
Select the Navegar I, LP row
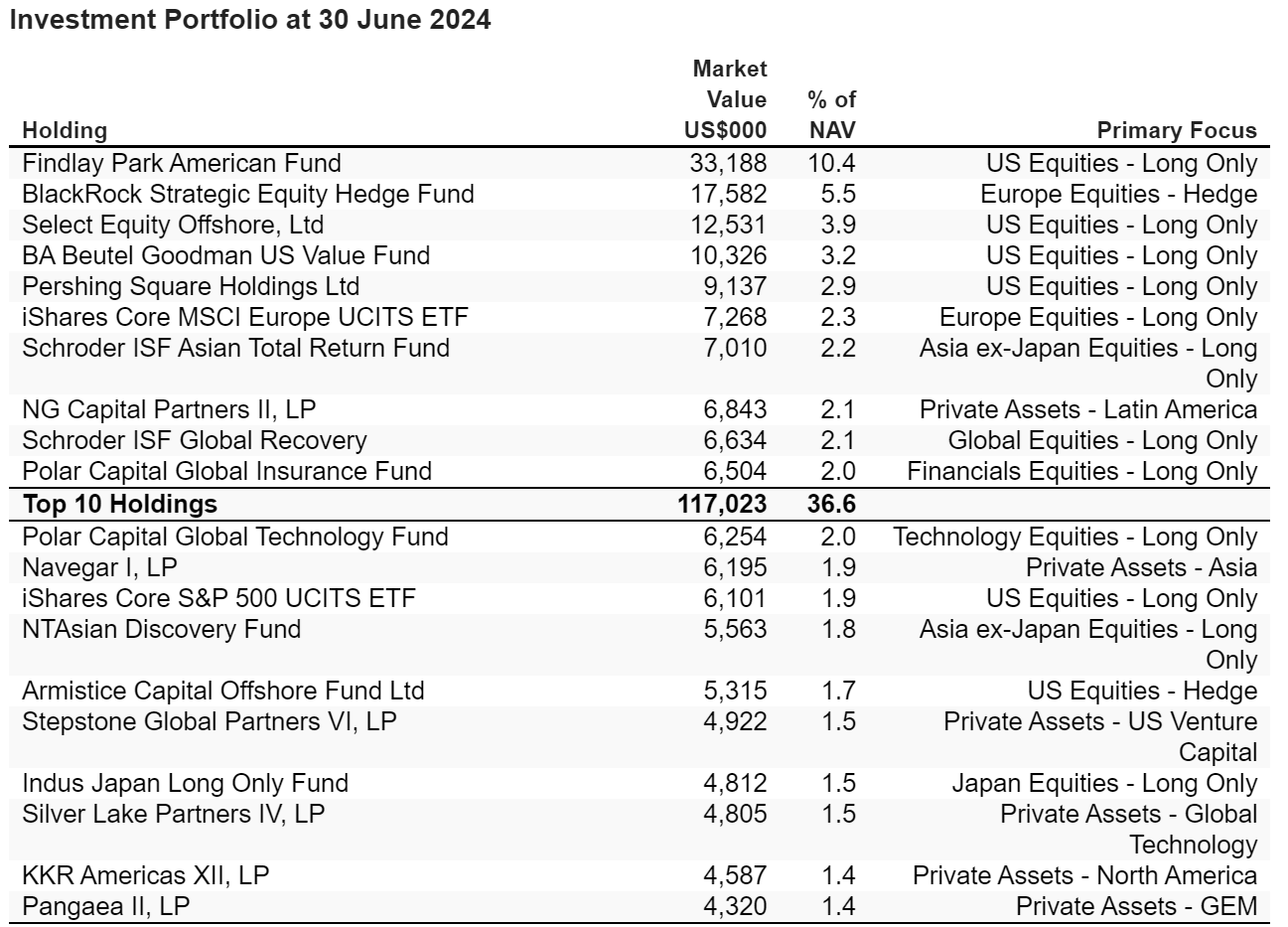641,568
